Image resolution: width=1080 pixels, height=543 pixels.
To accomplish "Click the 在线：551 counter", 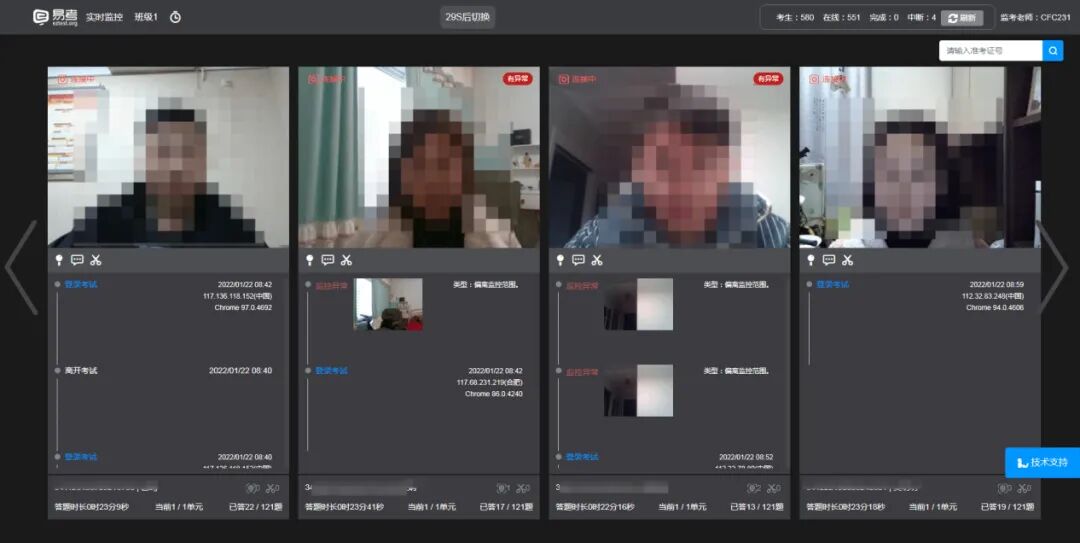I will point(841,18).
